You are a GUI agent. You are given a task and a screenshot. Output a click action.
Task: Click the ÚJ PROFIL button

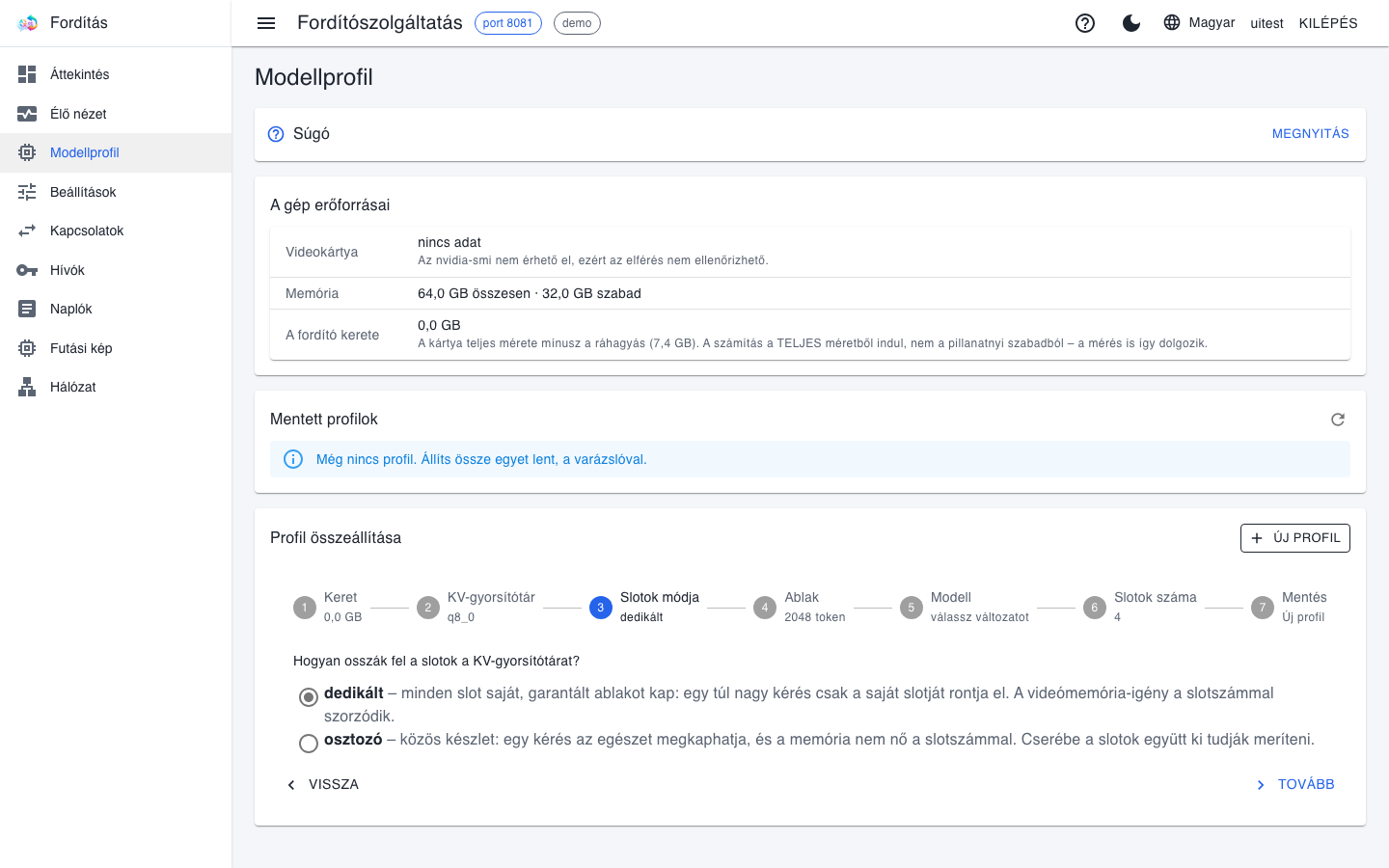coord(1294,538)
